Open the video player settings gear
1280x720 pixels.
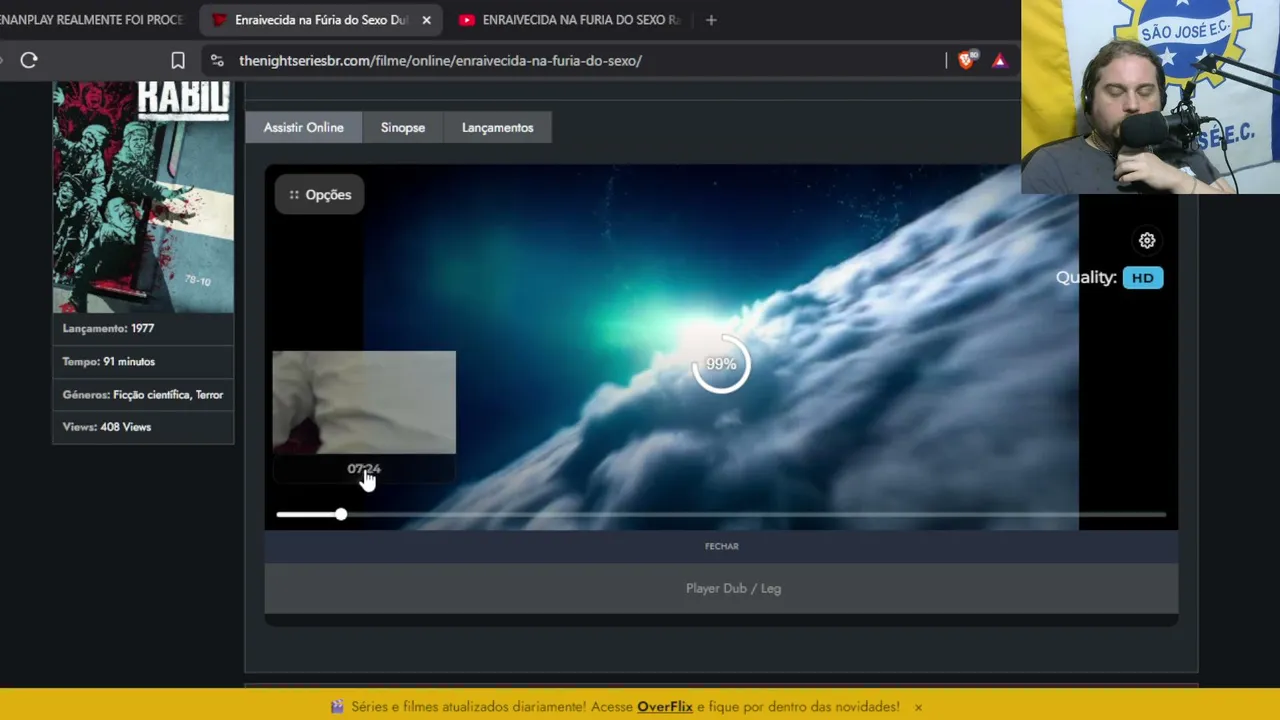pos(1147,241)
